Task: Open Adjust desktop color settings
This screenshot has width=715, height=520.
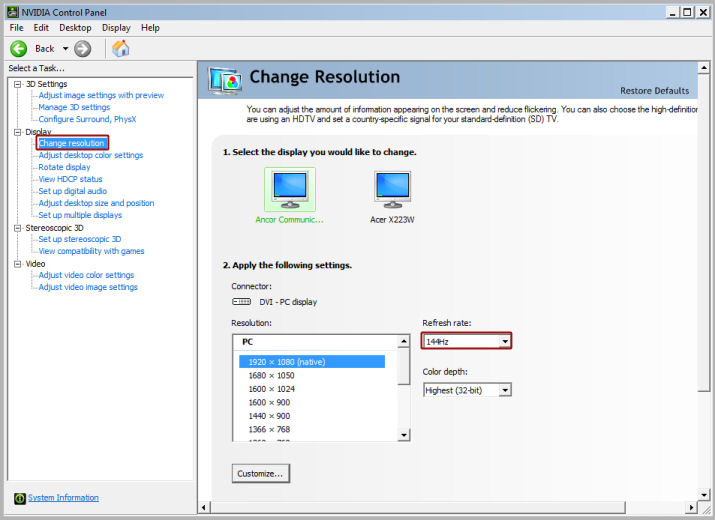Action: pos(91,155)
